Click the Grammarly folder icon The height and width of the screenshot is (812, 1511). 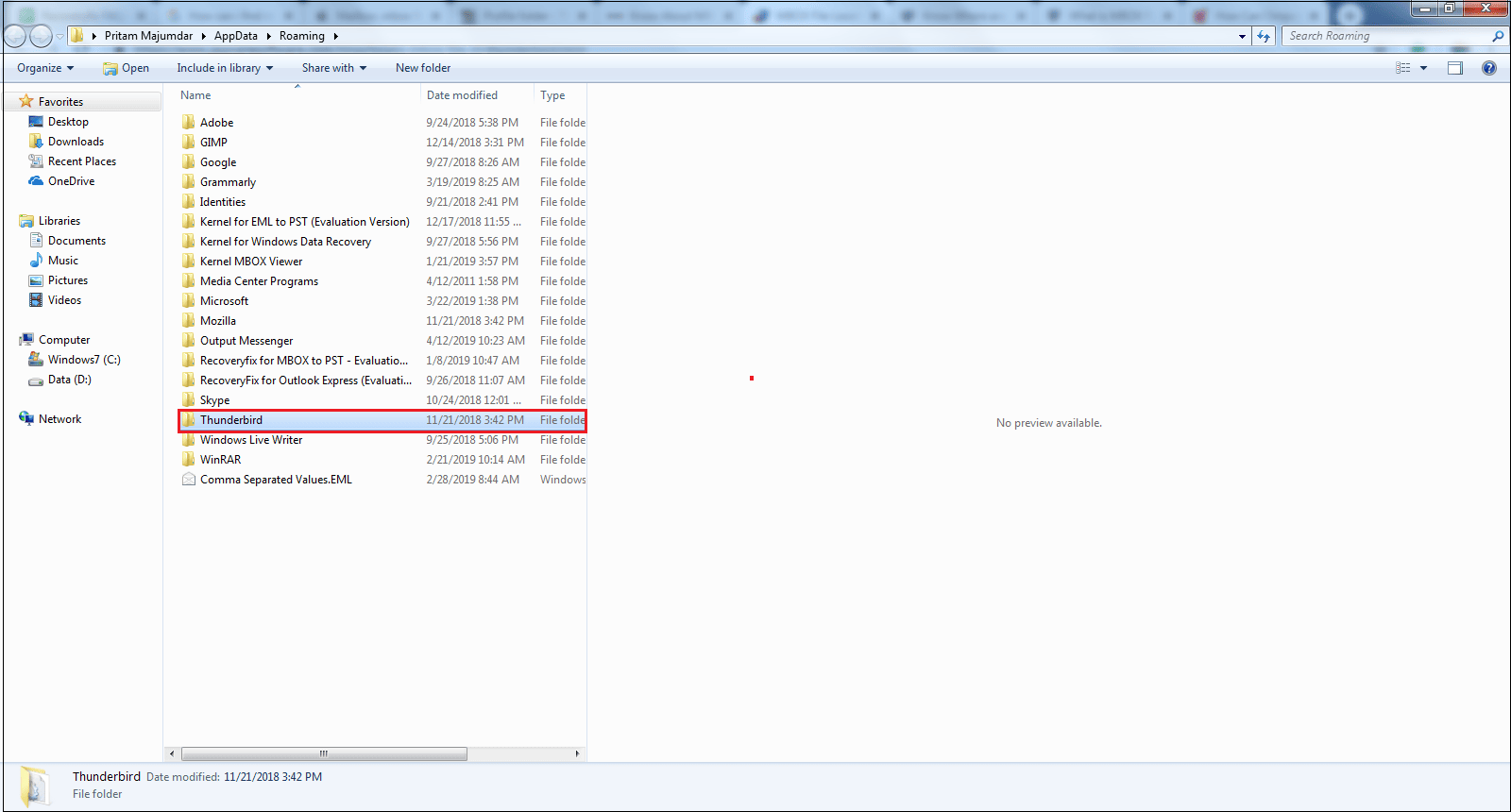coord(189,181)
